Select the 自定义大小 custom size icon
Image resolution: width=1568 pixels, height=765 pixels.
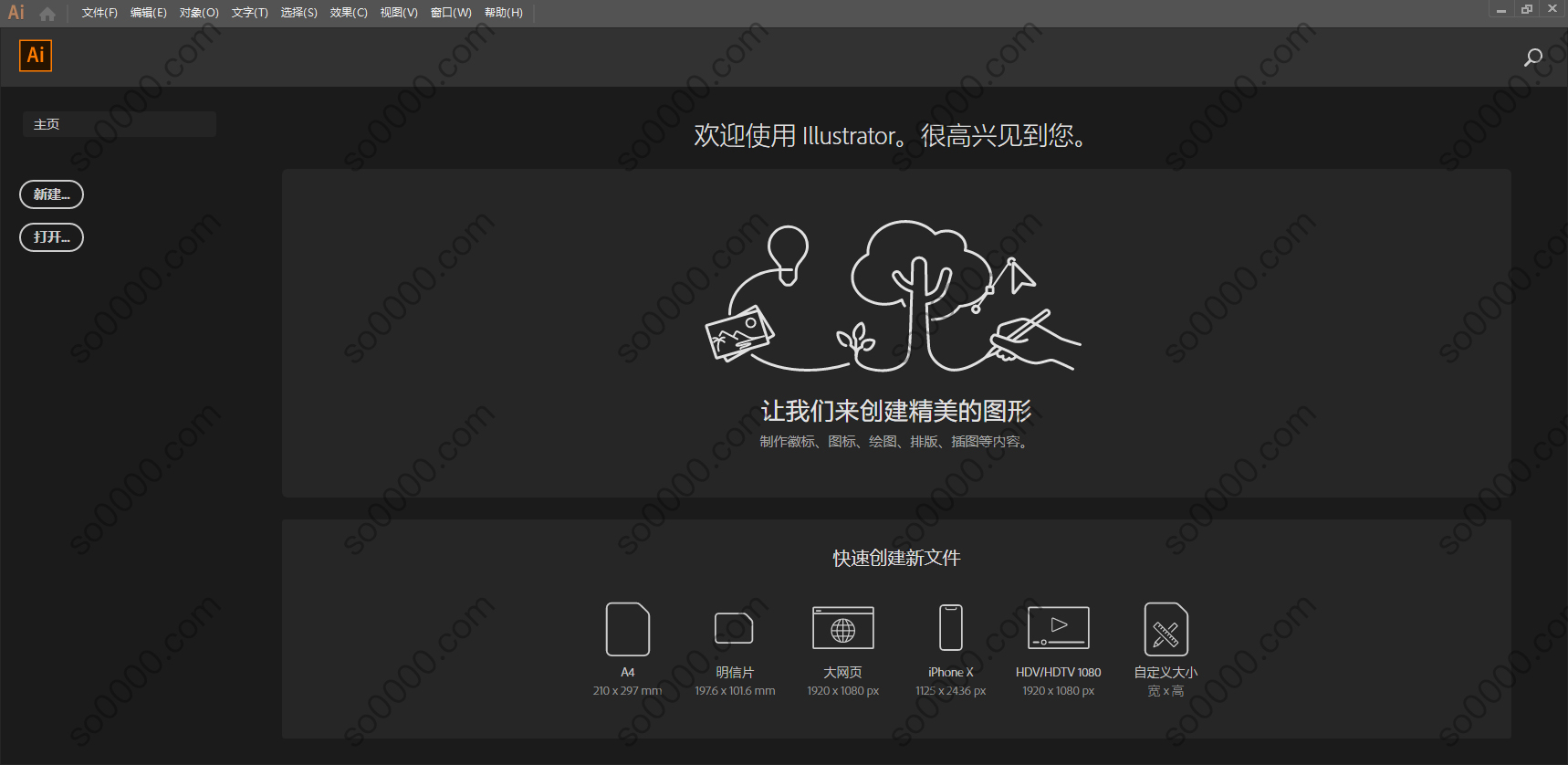tap(1166, 629)
